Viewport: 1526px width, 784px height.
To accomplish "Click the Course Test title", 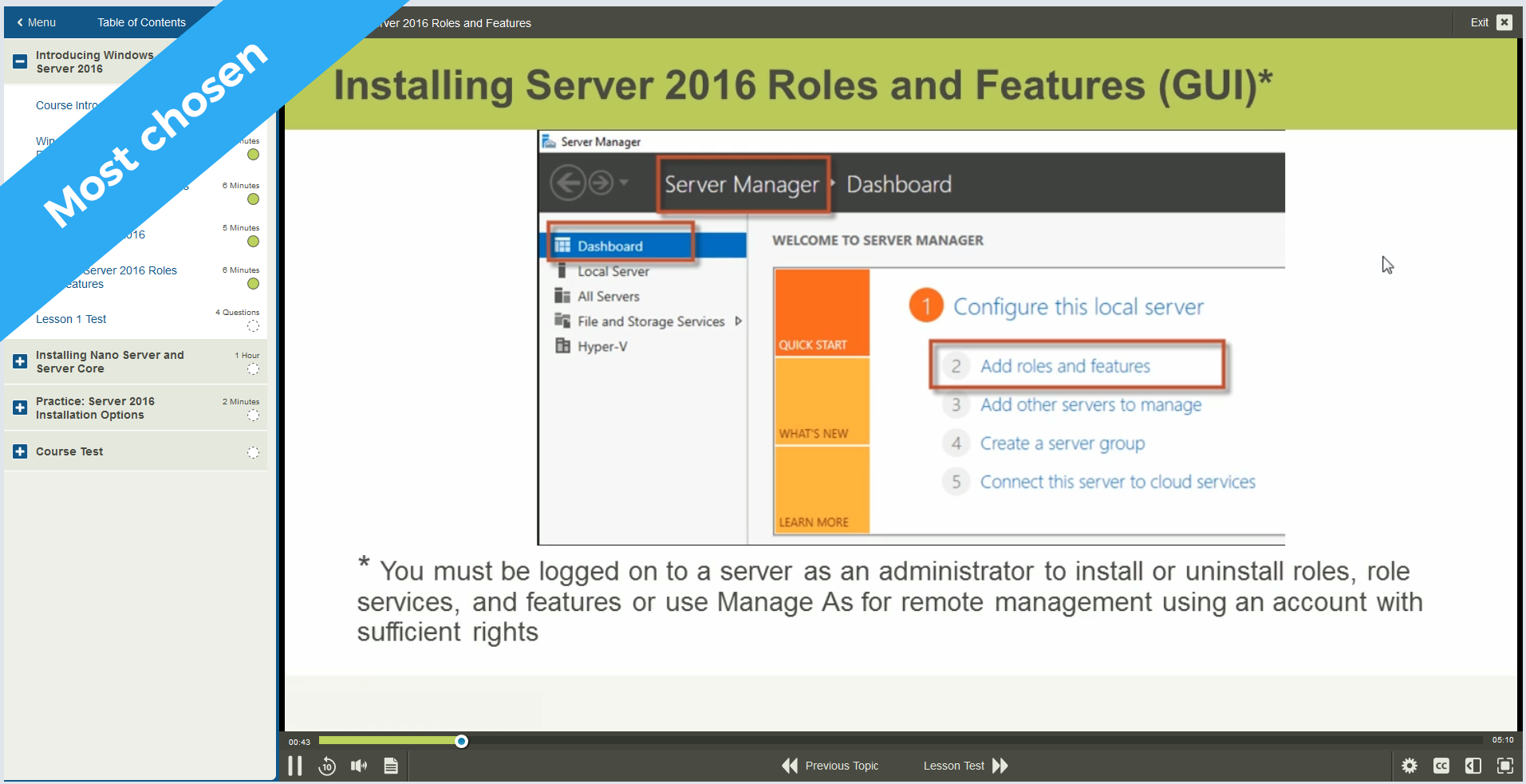I will click(69, 451).
